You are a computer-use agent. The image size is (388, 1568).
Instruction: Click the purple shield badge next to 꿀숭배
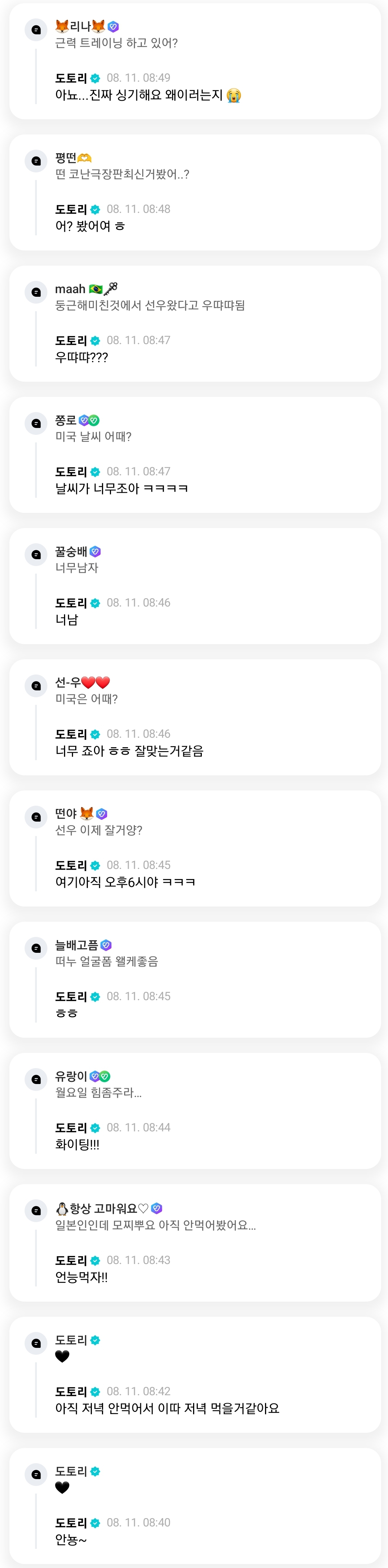point(95,552)
